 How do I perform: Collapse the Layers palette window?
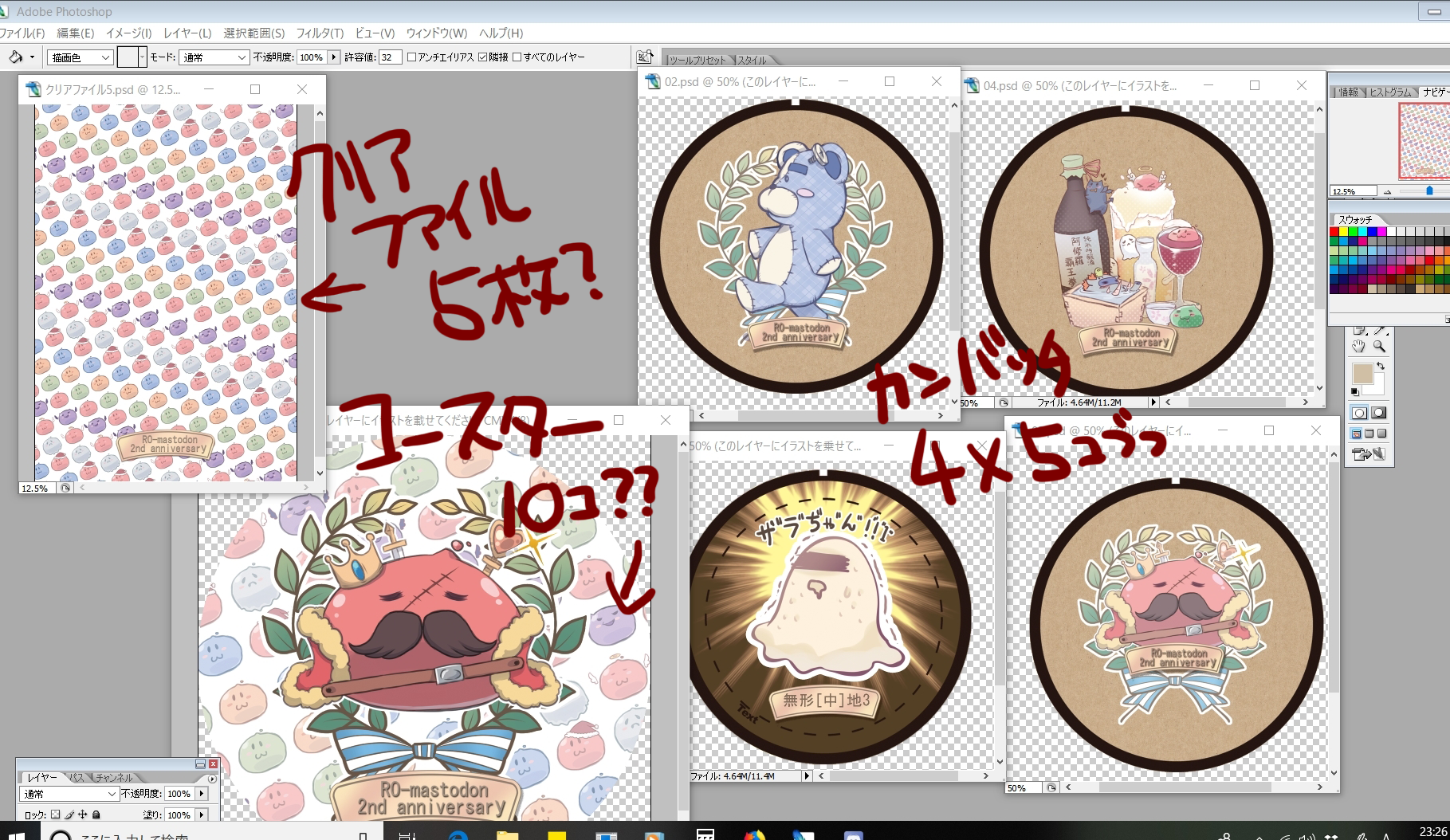click(200, 763)
